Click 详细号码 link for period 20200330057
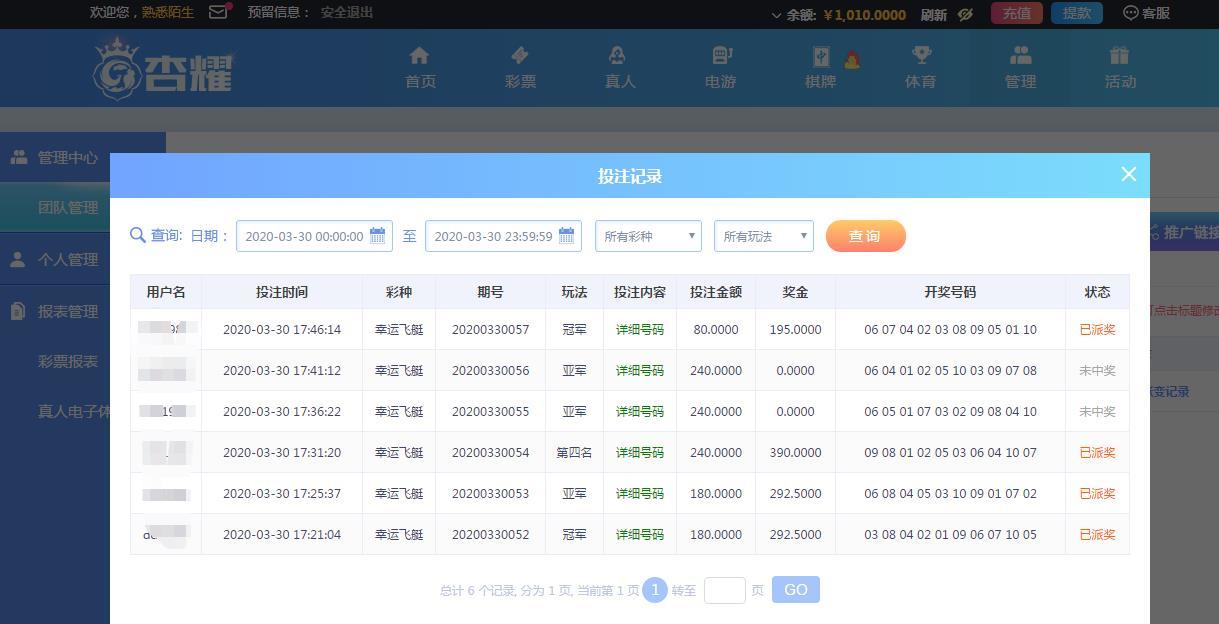 639,329
